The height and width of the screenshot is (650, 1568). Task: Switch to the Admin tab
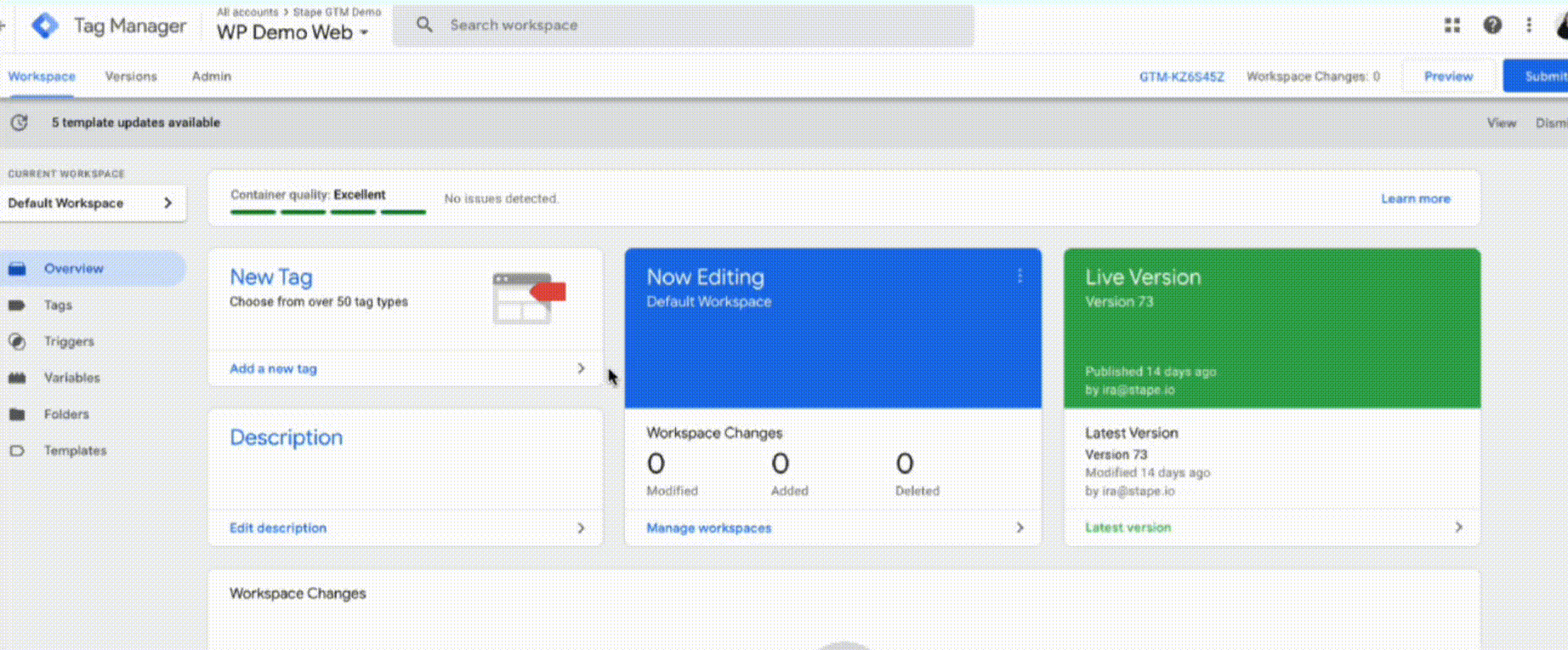pos(211,77)
